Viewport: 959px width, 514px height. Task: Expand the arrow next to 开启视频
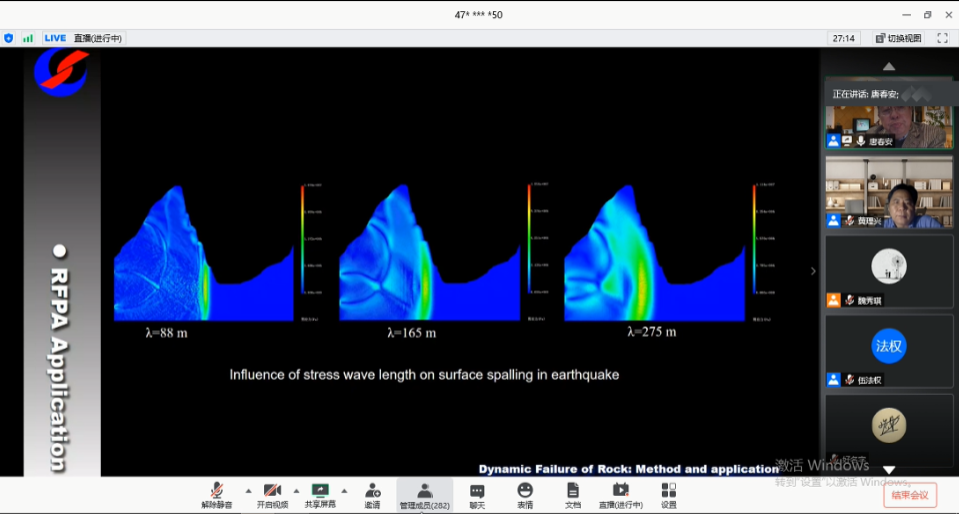[x=296, y=491]
